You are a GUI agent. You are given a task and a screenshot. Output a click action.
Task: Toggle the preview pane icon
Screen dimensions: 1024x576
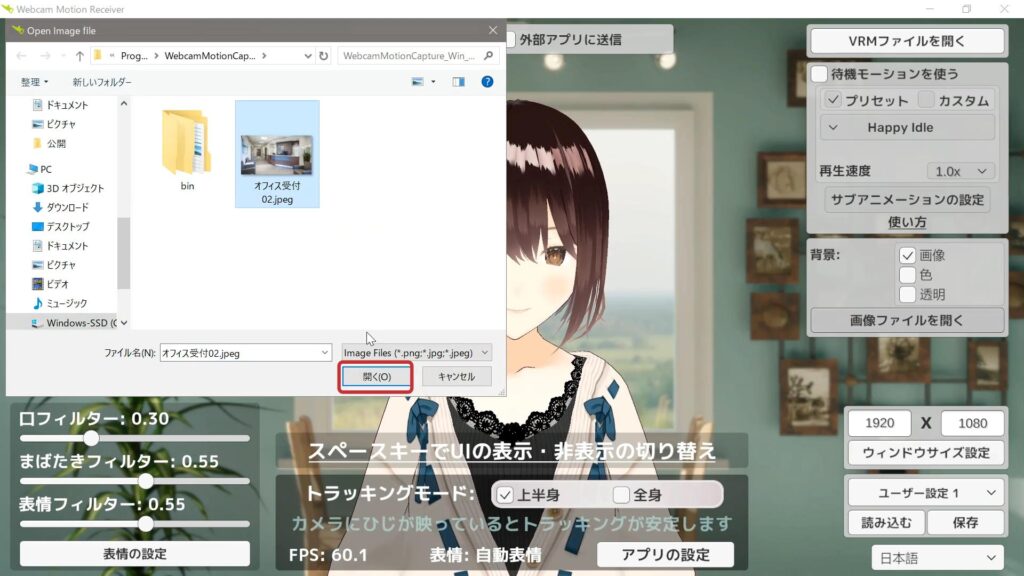461,82
